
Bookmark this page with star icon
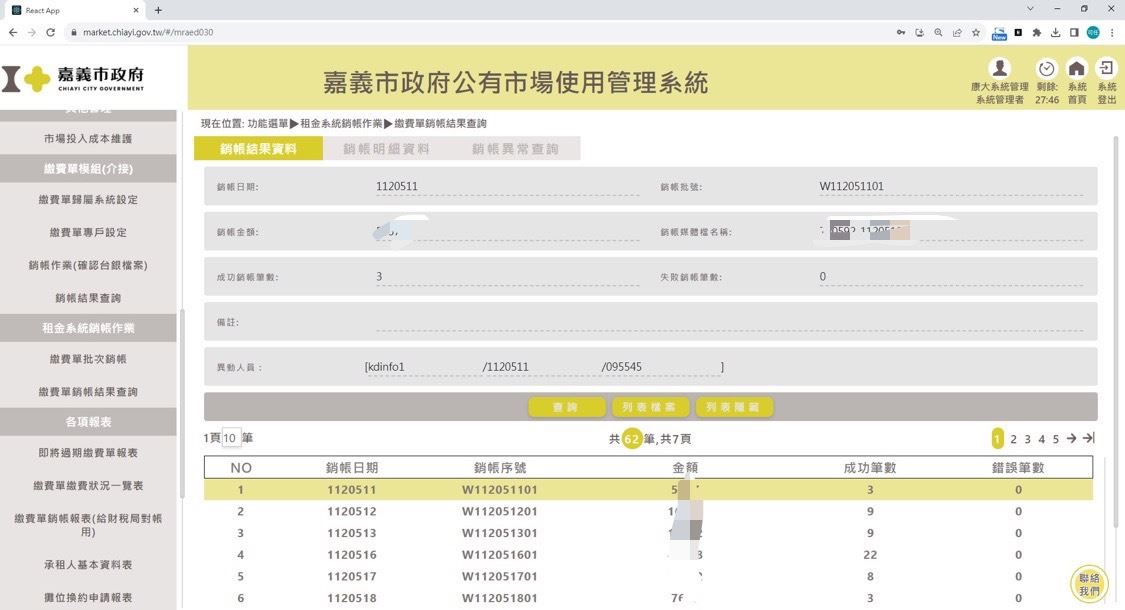976,32
